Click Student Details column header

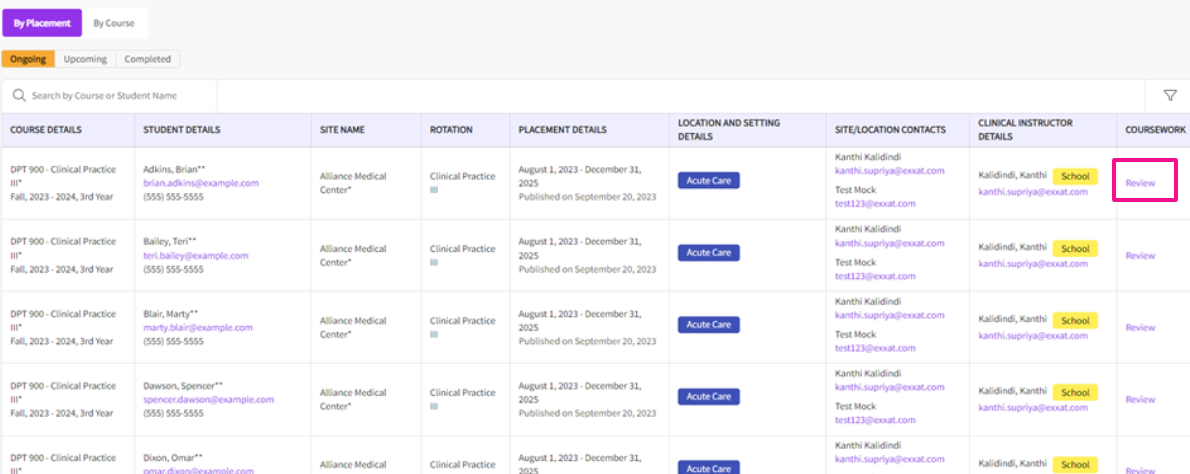click(x=182, y=130)
